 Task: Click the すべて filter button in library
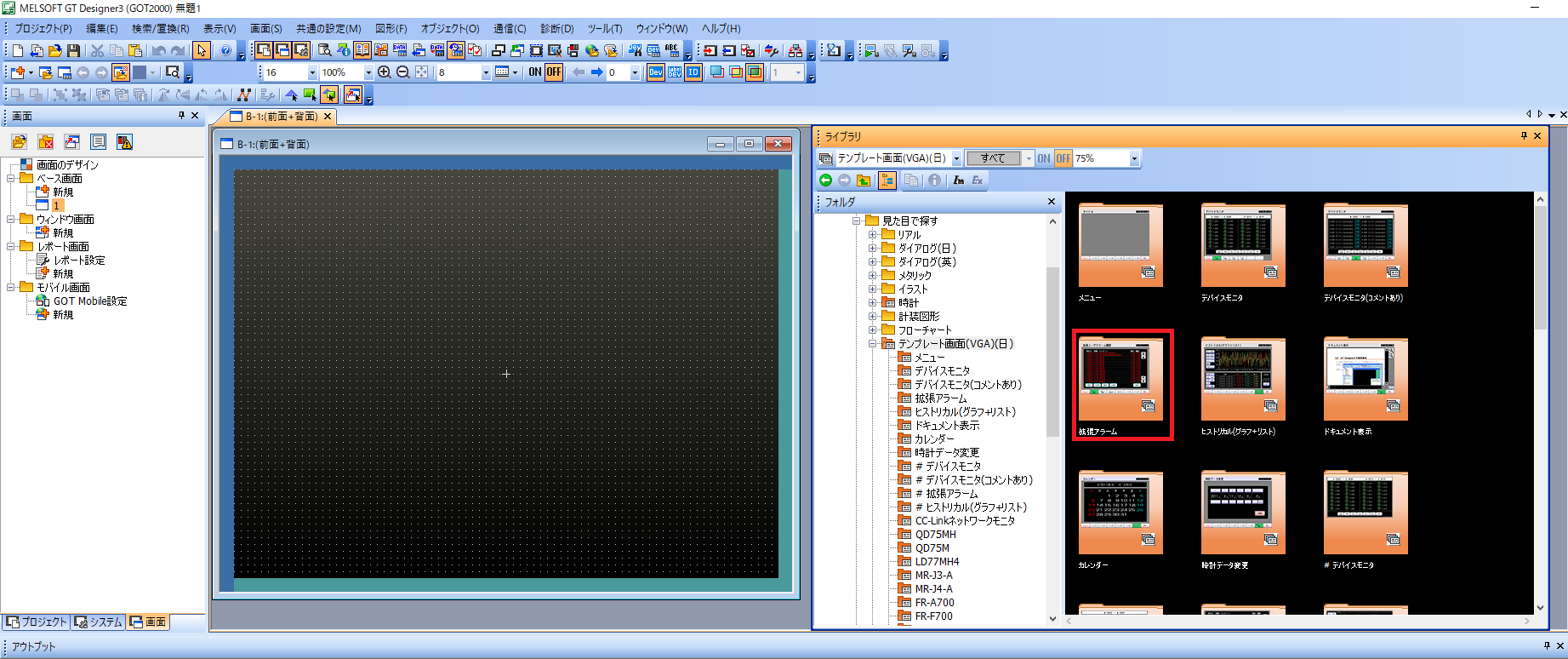993,158
